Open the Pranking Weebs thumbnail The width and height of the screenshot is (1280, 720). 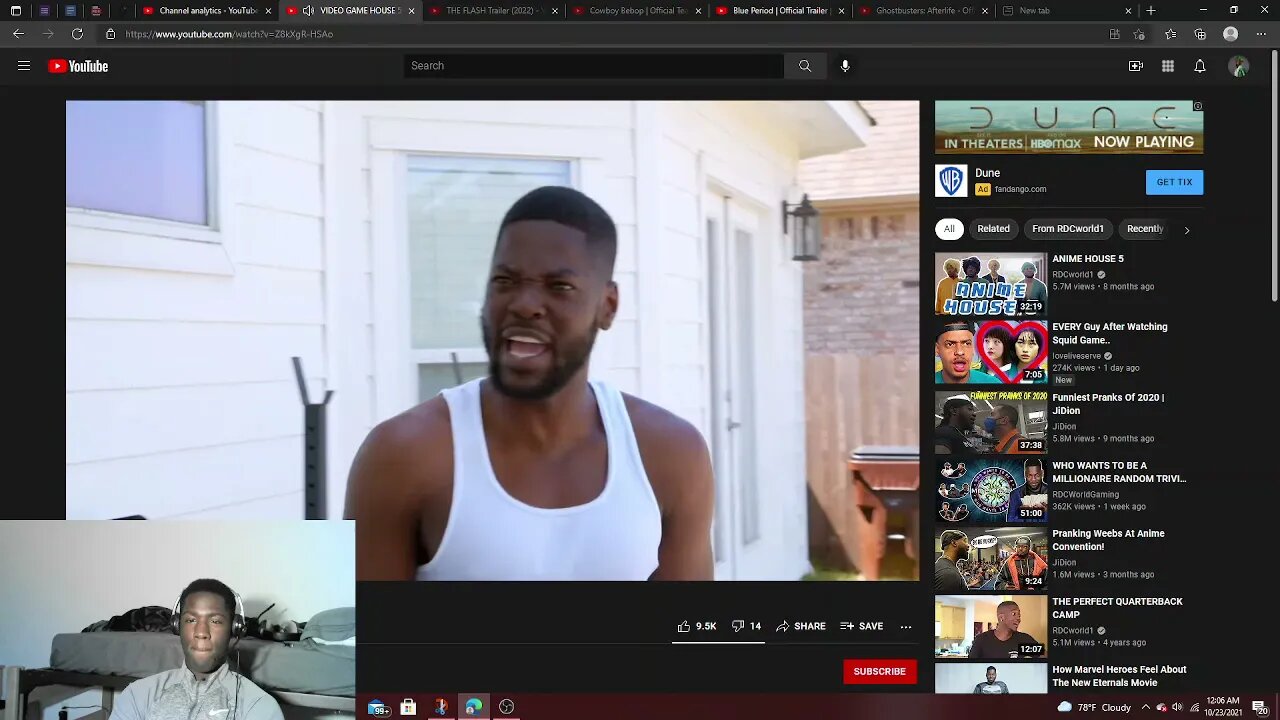click(991, 558)
